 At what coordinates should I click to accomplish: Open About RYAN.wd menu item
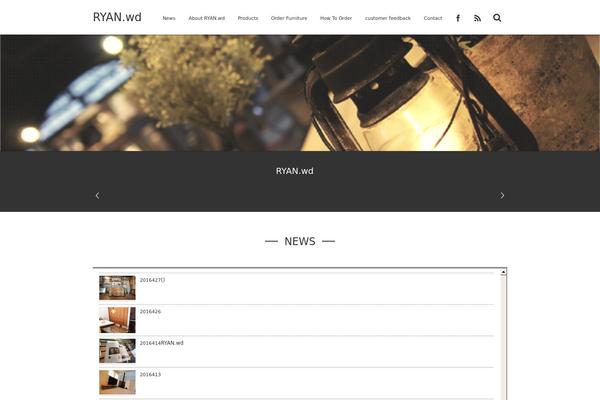click(x=207, y=18)
